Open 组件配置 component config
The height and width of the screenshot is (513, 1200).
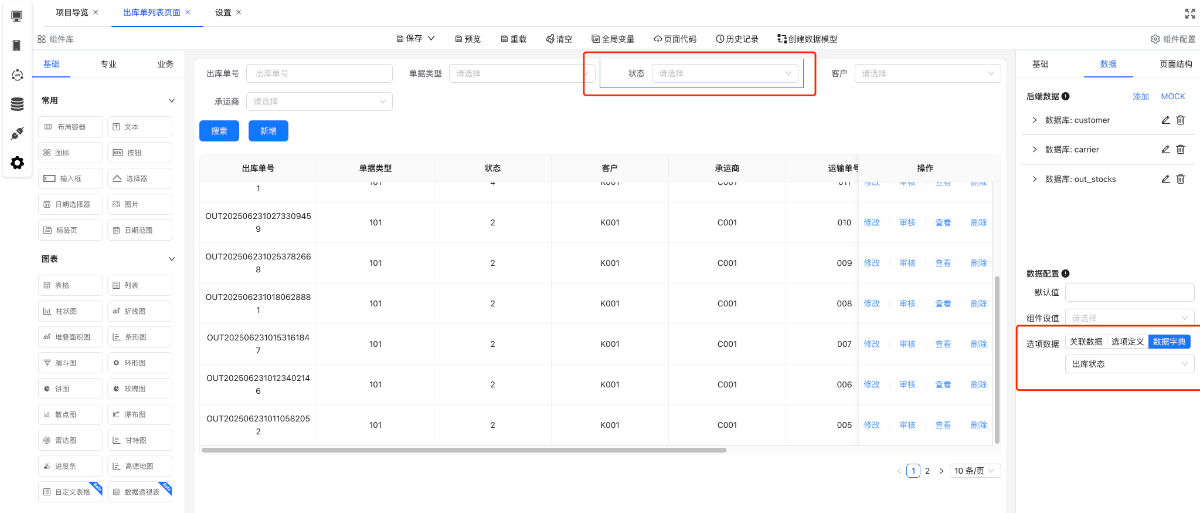tap(1173, 39)
